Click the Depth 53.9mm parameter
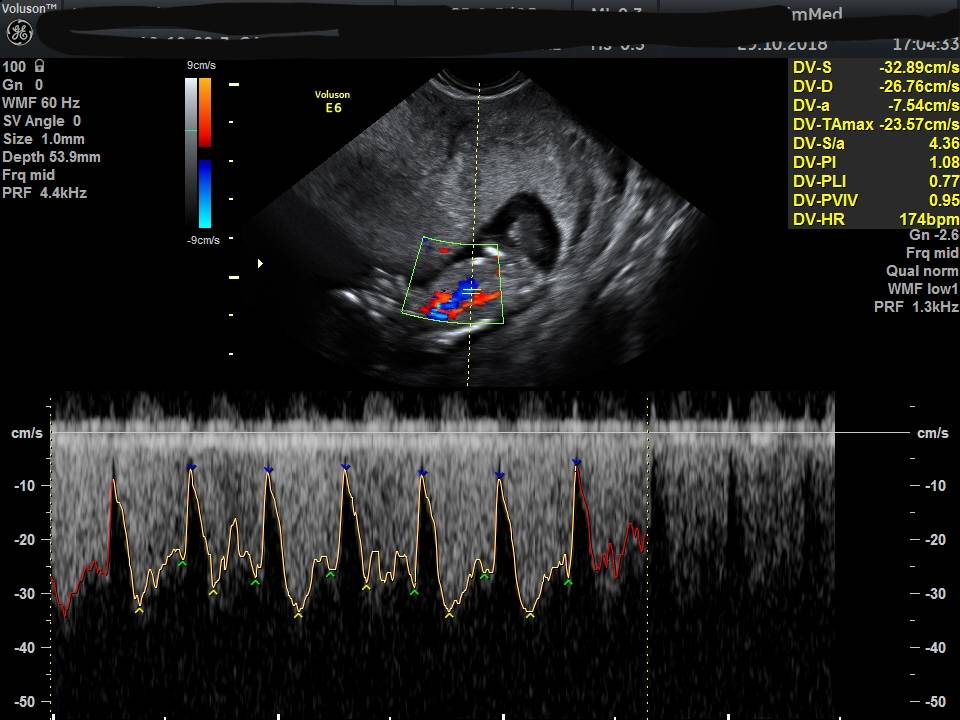Screen dimensions: 960x720 click(x=51, y=157)
